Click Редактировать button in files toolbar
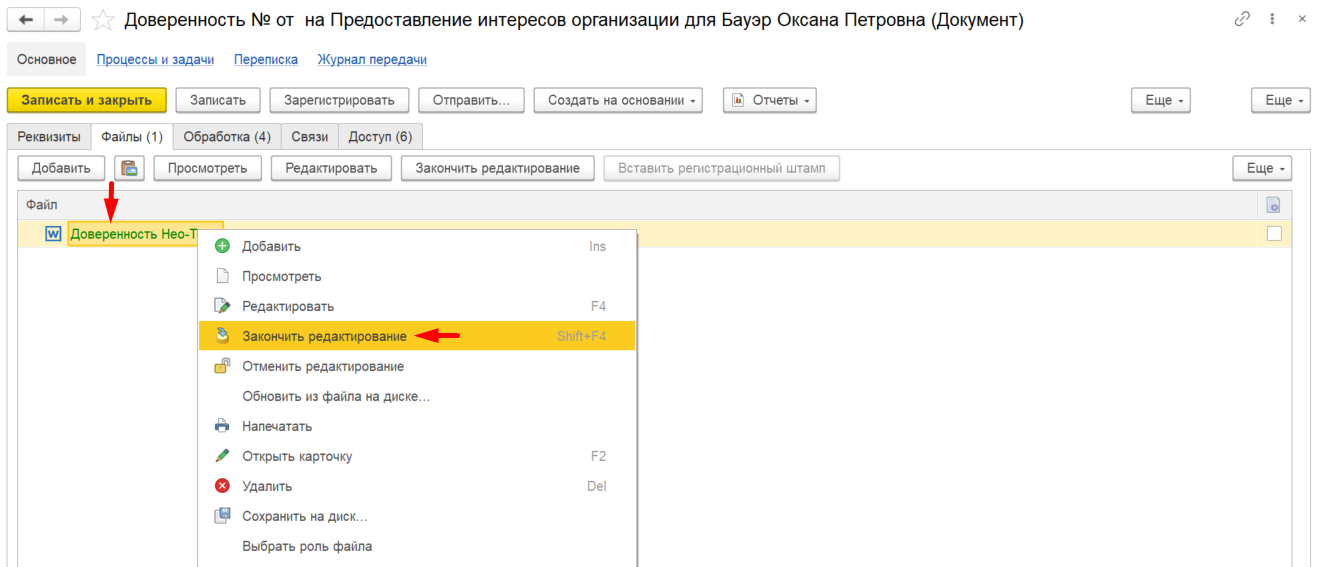Screen dimensions: 1317x567 (x=331, y=168)
